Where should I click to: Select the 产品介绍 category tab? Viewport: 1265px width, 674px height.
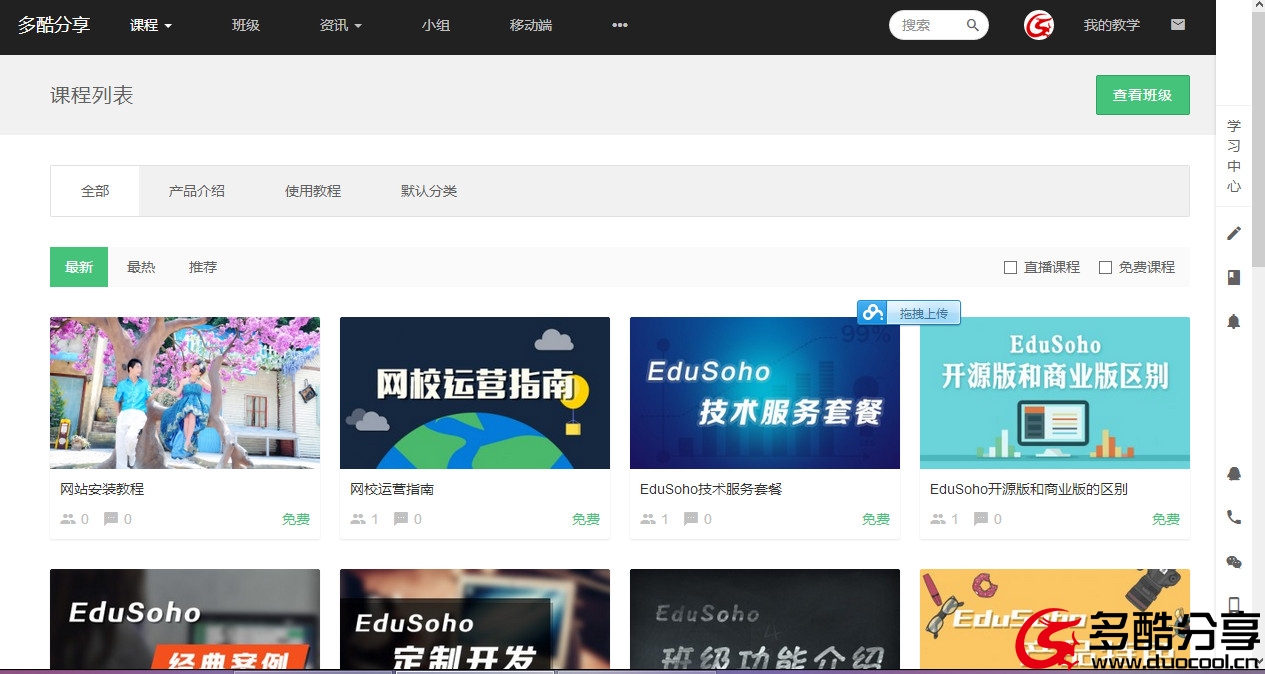[197, 191]
